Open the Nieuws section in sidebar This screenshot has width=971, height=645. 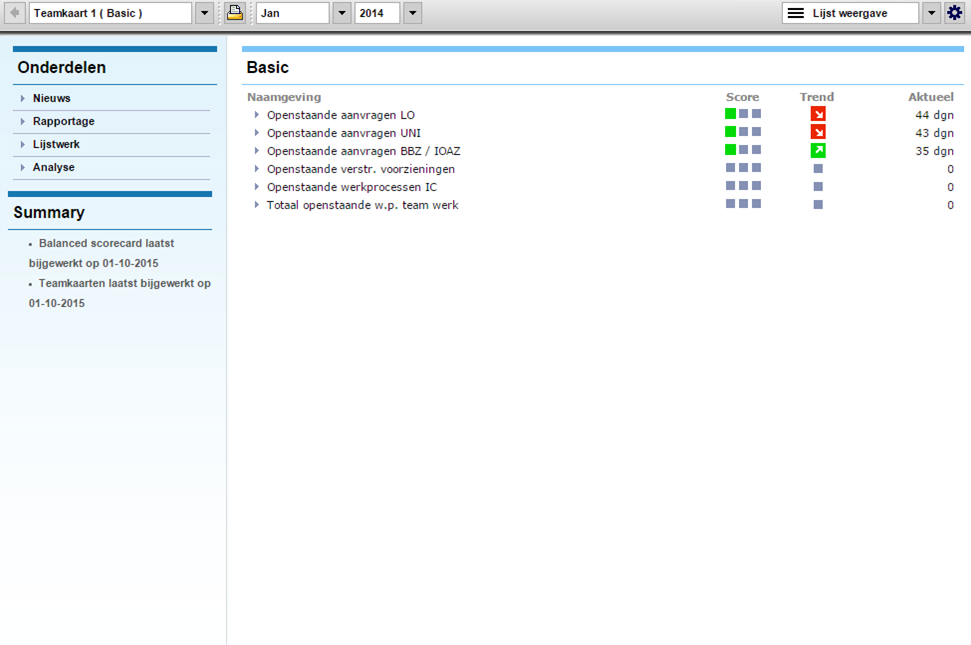(x=51, y=98)
